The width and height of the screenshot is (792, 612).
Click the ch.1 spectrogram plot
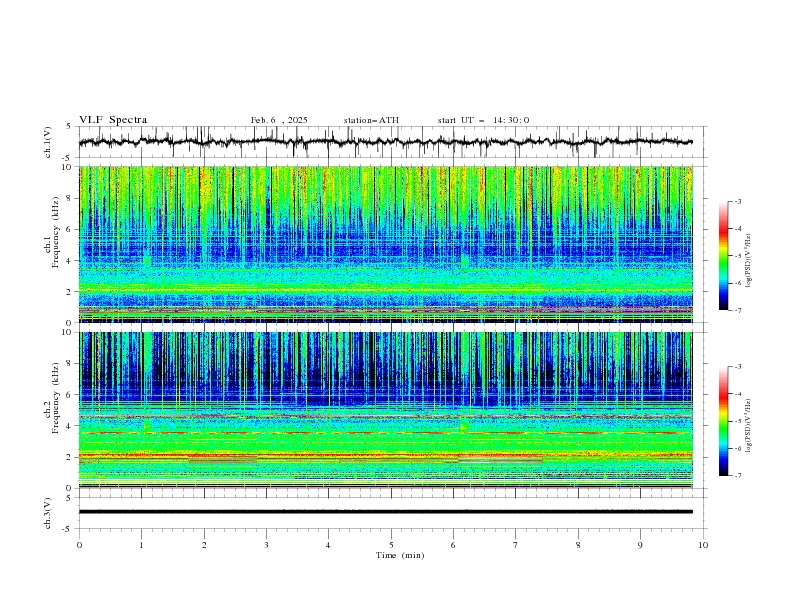click(x=385, y=244)
